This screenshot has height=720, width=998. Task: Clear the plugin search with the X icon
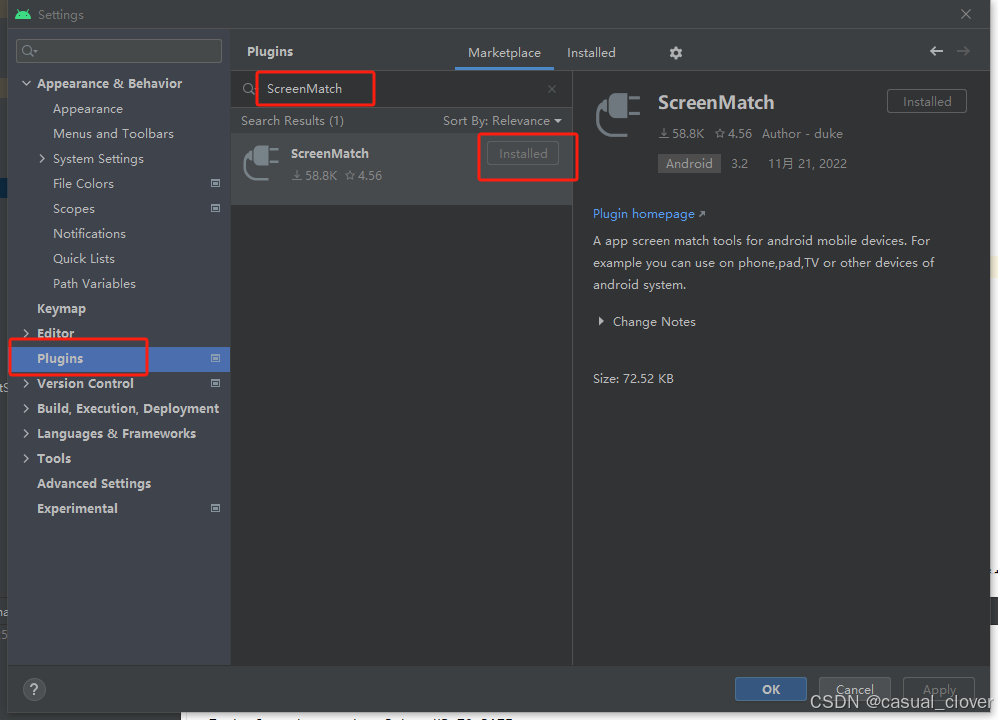(552, 89)
